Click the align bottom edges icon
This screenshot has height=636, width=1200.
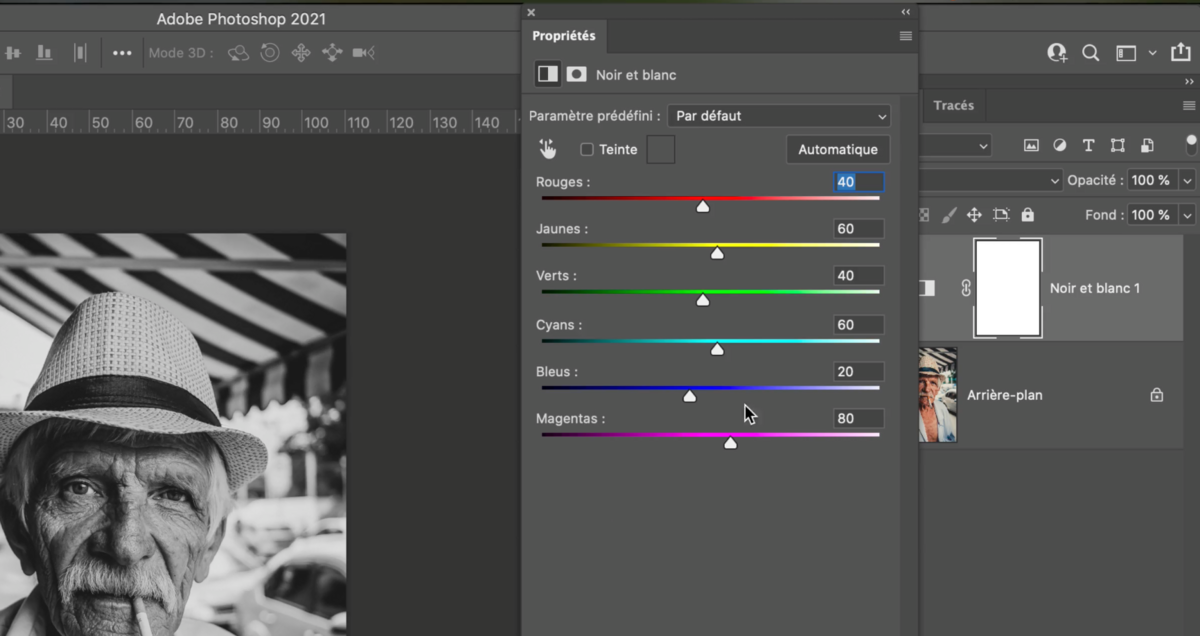tap(44, 52)
